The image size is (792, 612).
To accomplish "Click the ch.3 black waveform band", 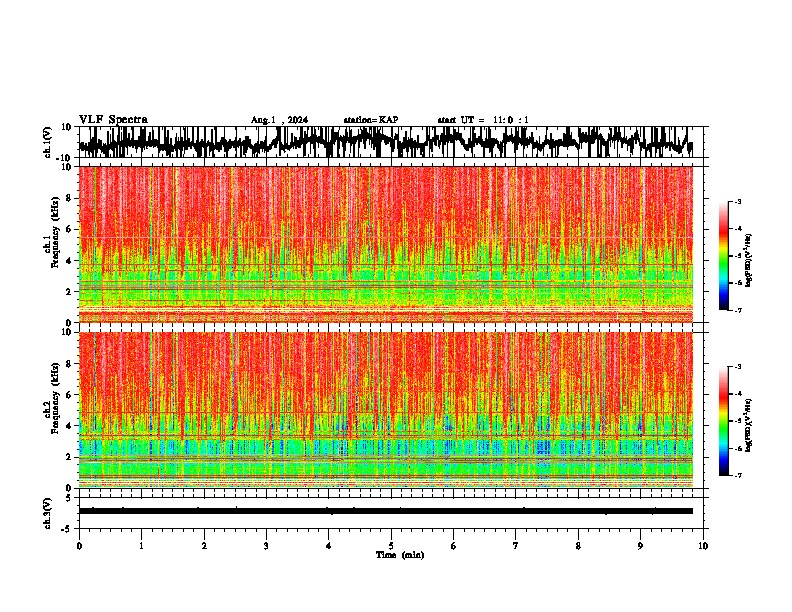I will 385,511.
